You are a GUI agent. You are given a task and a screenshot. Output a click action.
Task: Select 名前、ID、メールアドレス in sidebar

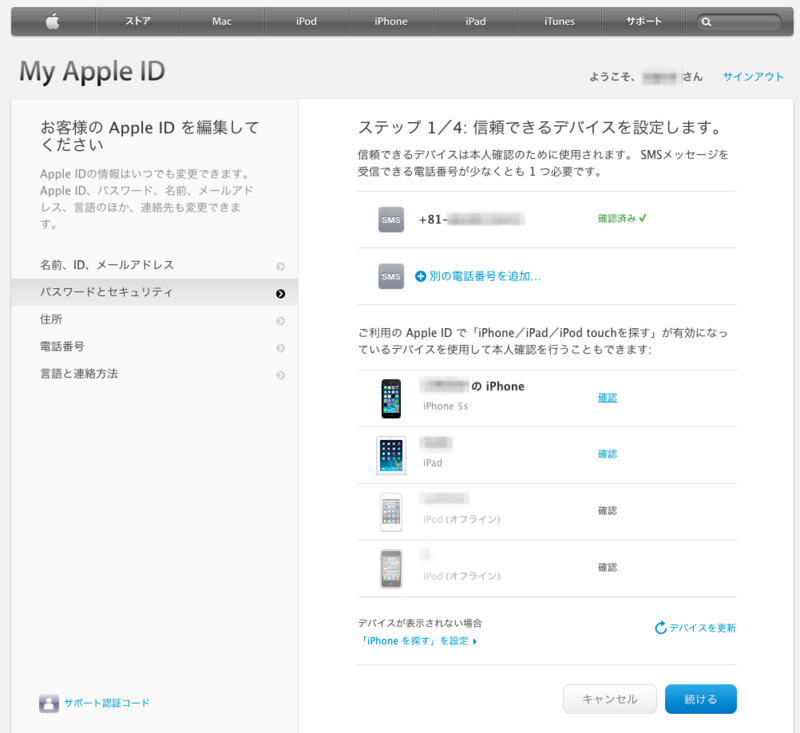[155, 265]
